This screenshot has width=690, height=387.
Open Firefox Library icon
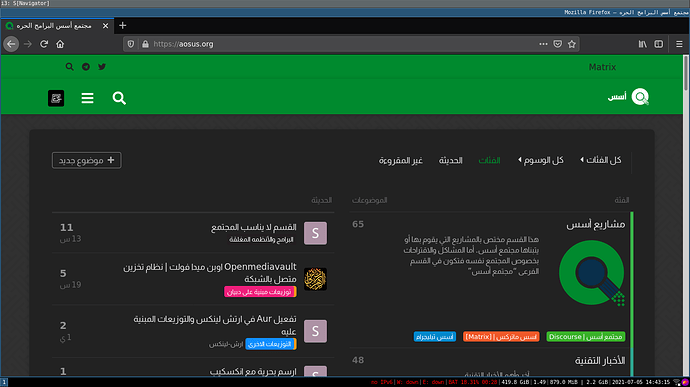click(x=643, y=44)
